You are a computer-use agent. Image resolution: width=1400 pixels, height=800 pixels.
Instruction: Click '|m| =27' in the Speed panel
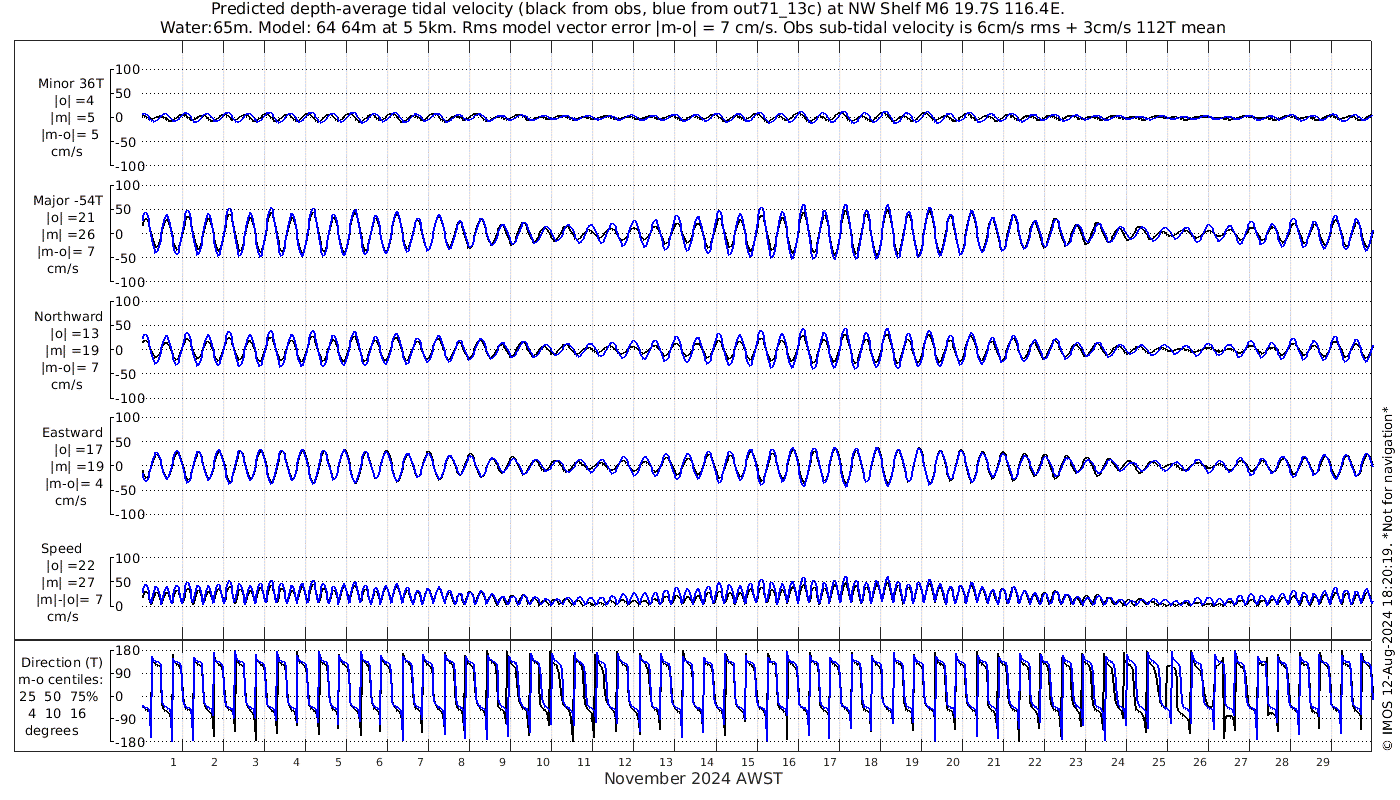point(70,582)
